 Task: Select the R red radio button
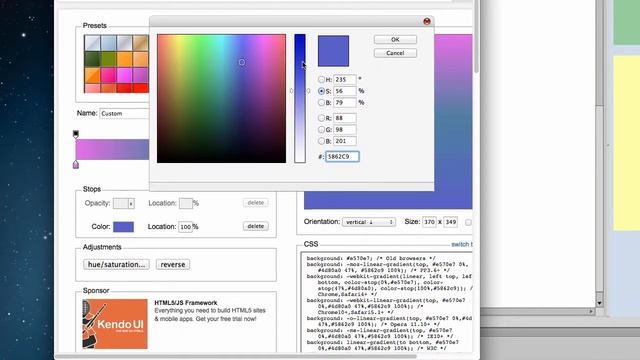pyautogui.click(x=321, y=118)
